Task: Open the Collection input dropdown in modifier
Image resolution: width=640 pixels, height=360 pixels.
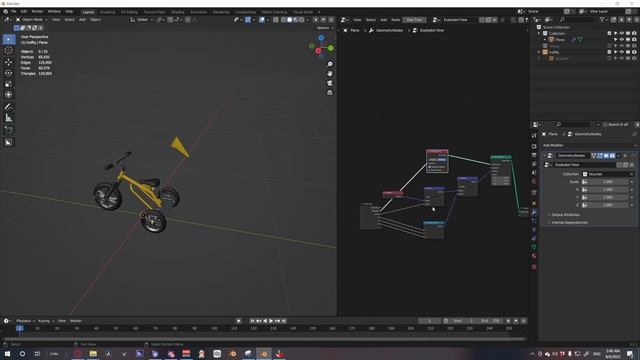Action: (x=607, y=174)
